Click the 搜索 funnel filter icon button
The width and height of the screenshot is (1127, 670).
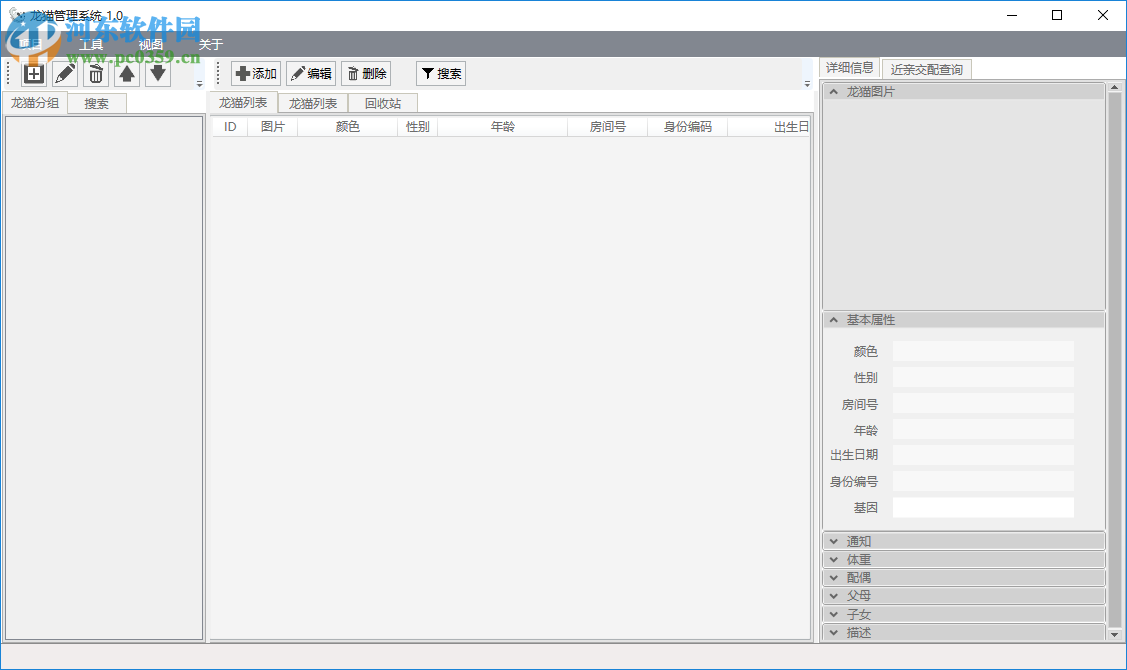(440, 72)
